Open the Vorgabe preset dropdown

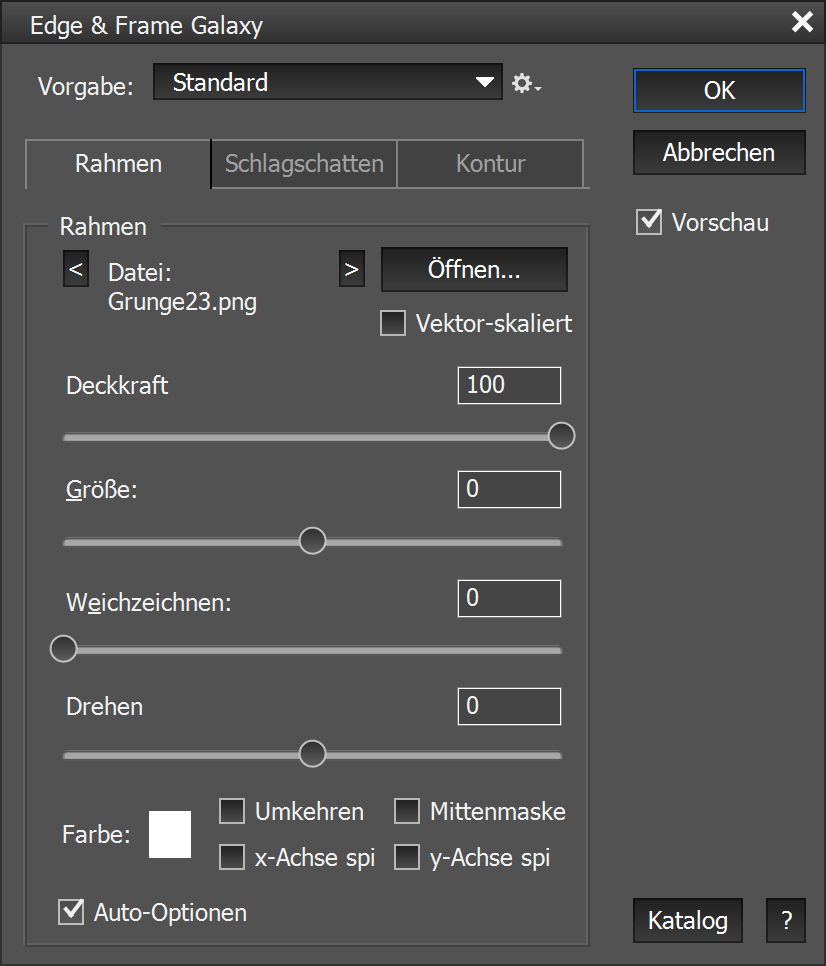pyautogui.click(x=327, y=82)
